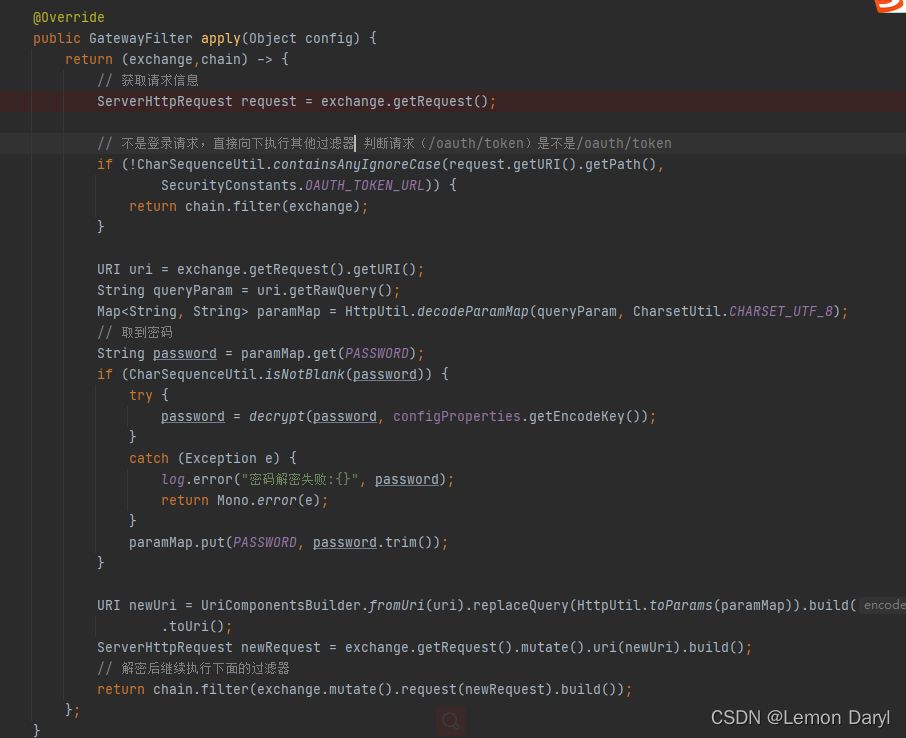Screen dimensions: 906x738
Task: Click the string literal 密码解密失败:{}
Action: click(x=300, y=479)
